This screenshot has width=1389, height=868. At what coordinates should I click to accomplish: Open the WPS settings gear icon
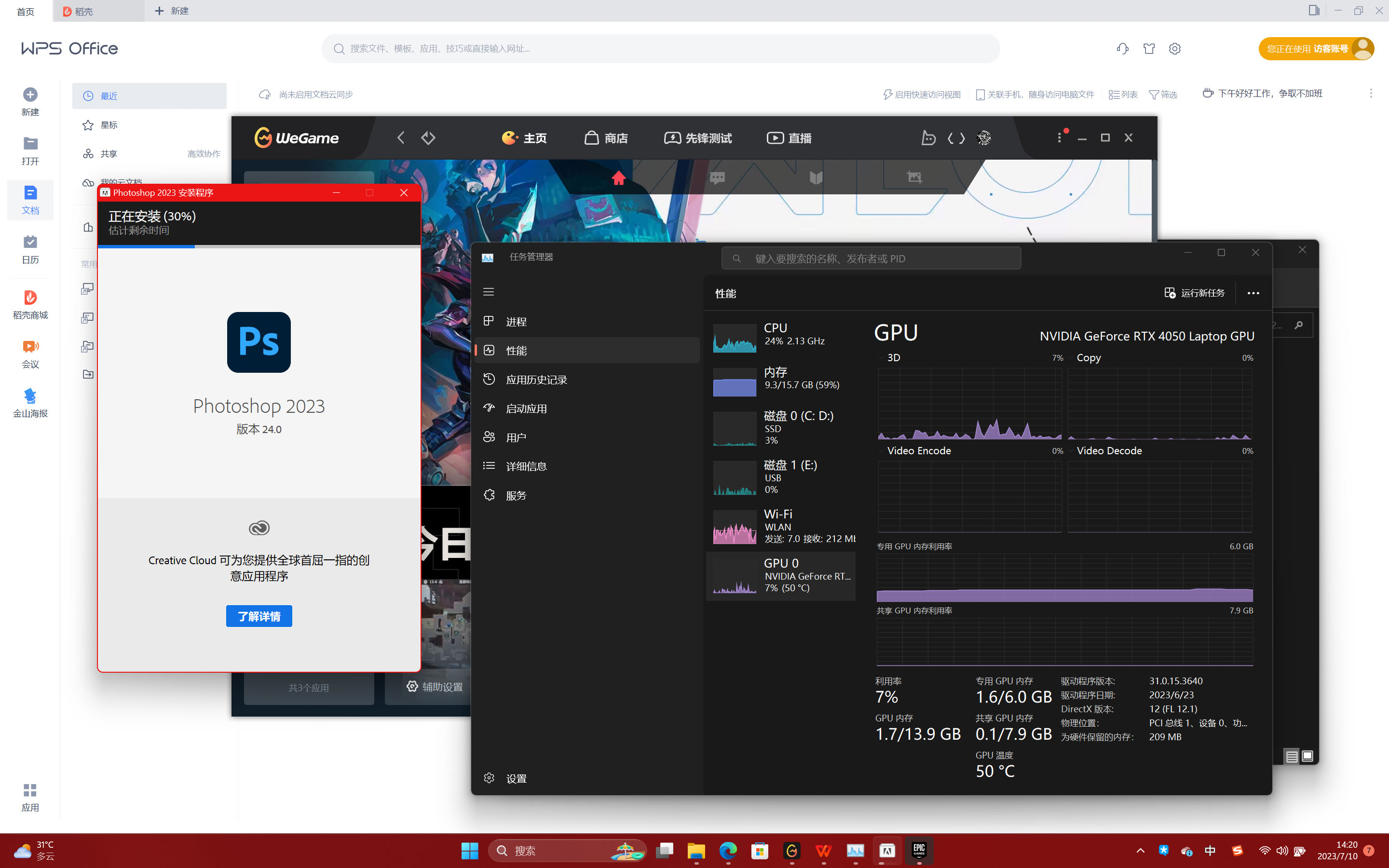pyautogui.click(x=1174, y=49)
